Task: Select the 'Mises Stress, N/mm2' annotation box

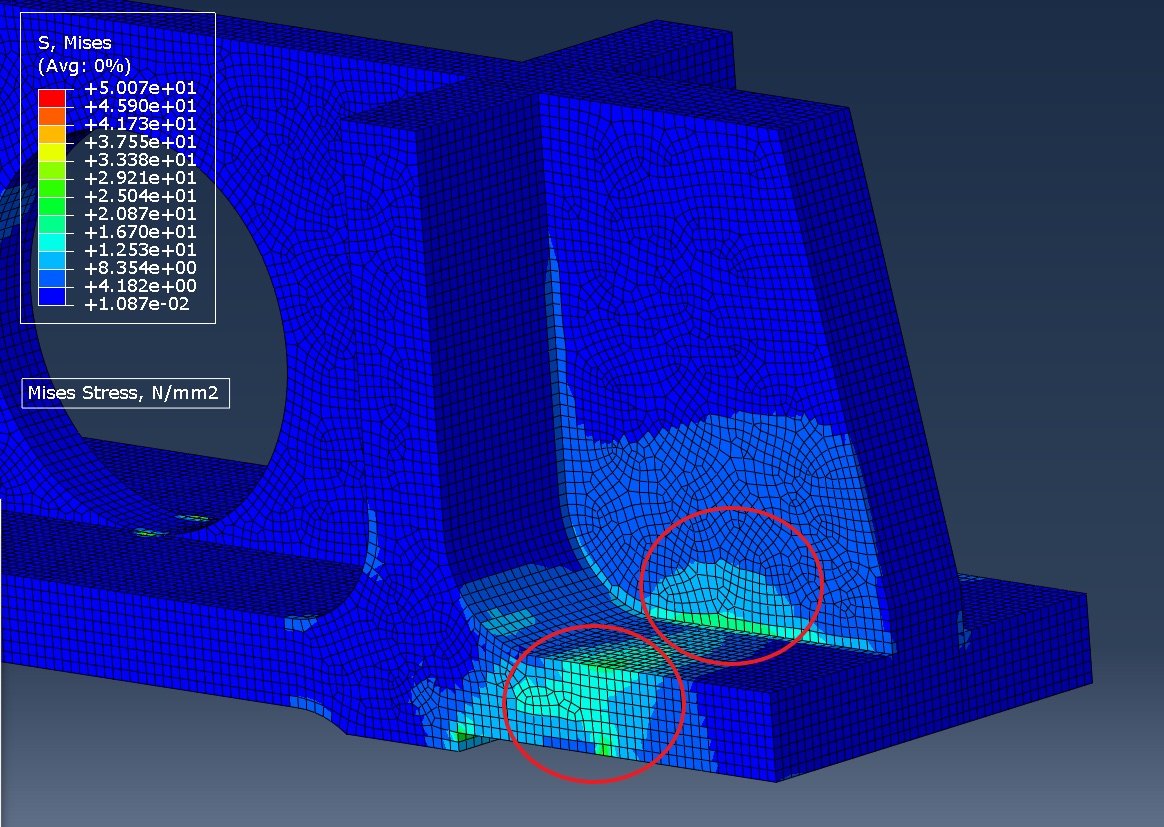Action: tap(126, 393)
